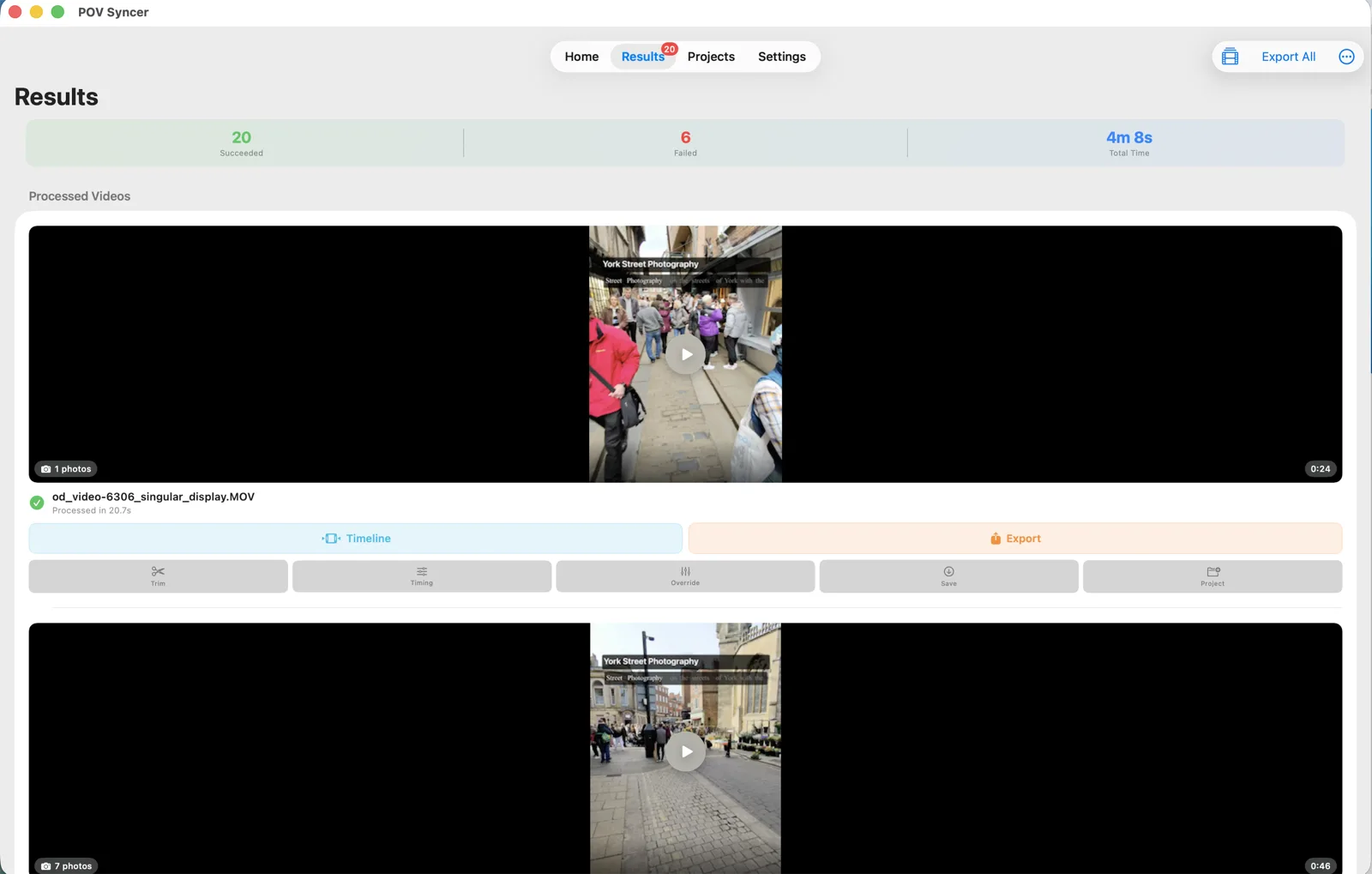
Task: Click the 20 Succeeded statistic
Action: (x=242, y=142)
